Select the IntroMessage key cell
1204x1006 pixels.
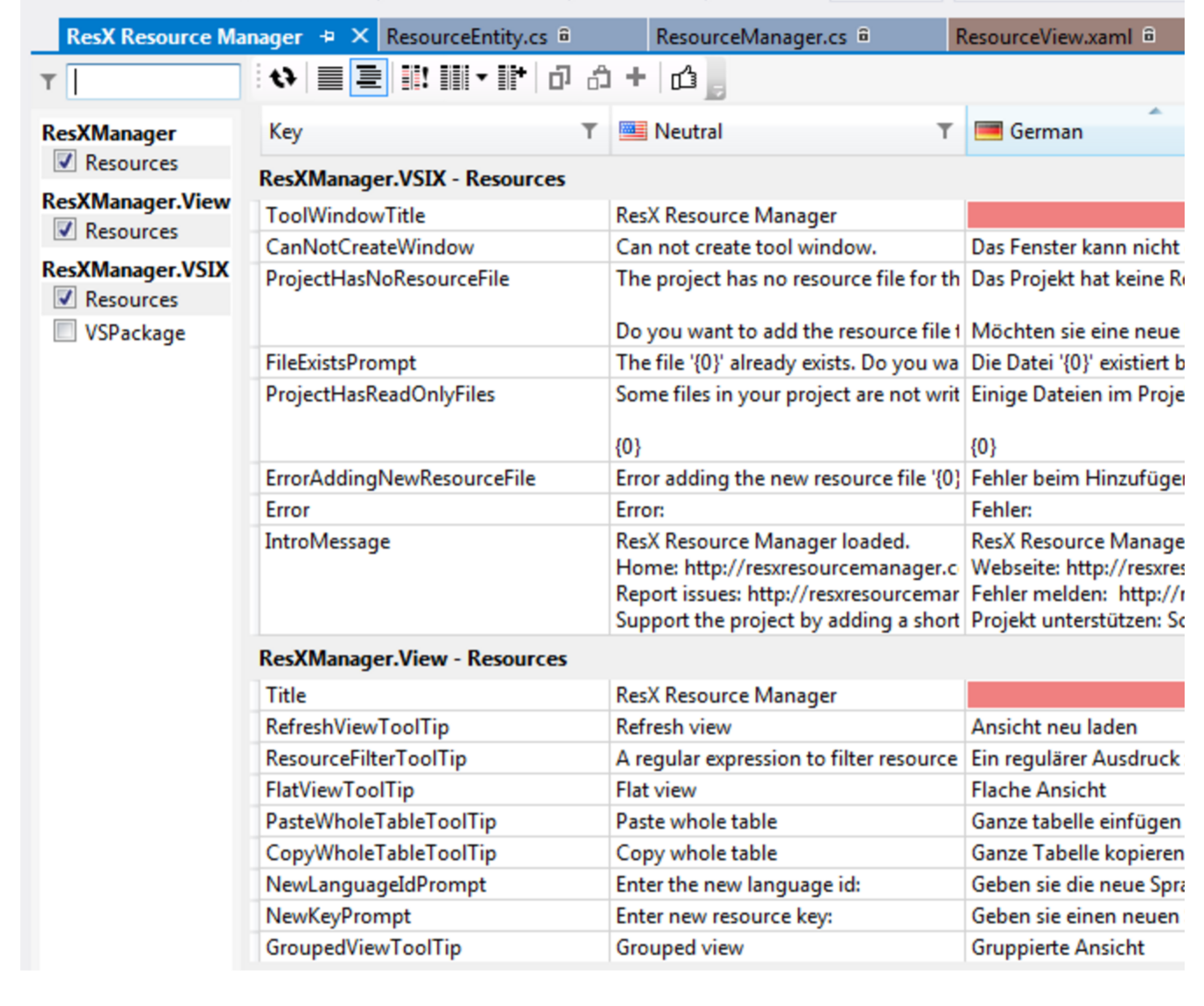point(434,580)
